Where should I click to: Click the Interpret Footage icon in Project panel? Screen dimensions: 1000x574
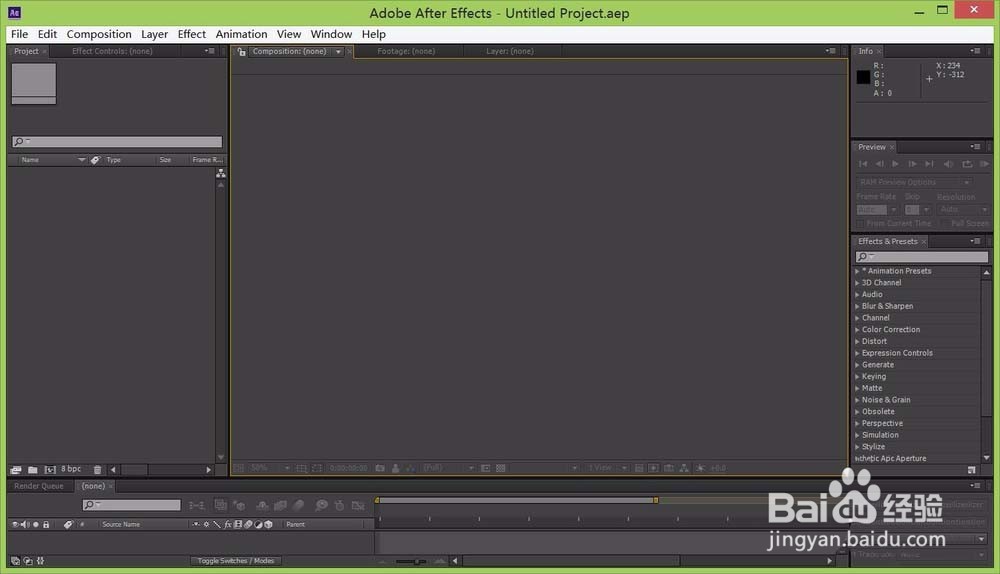tap(16, 470)
